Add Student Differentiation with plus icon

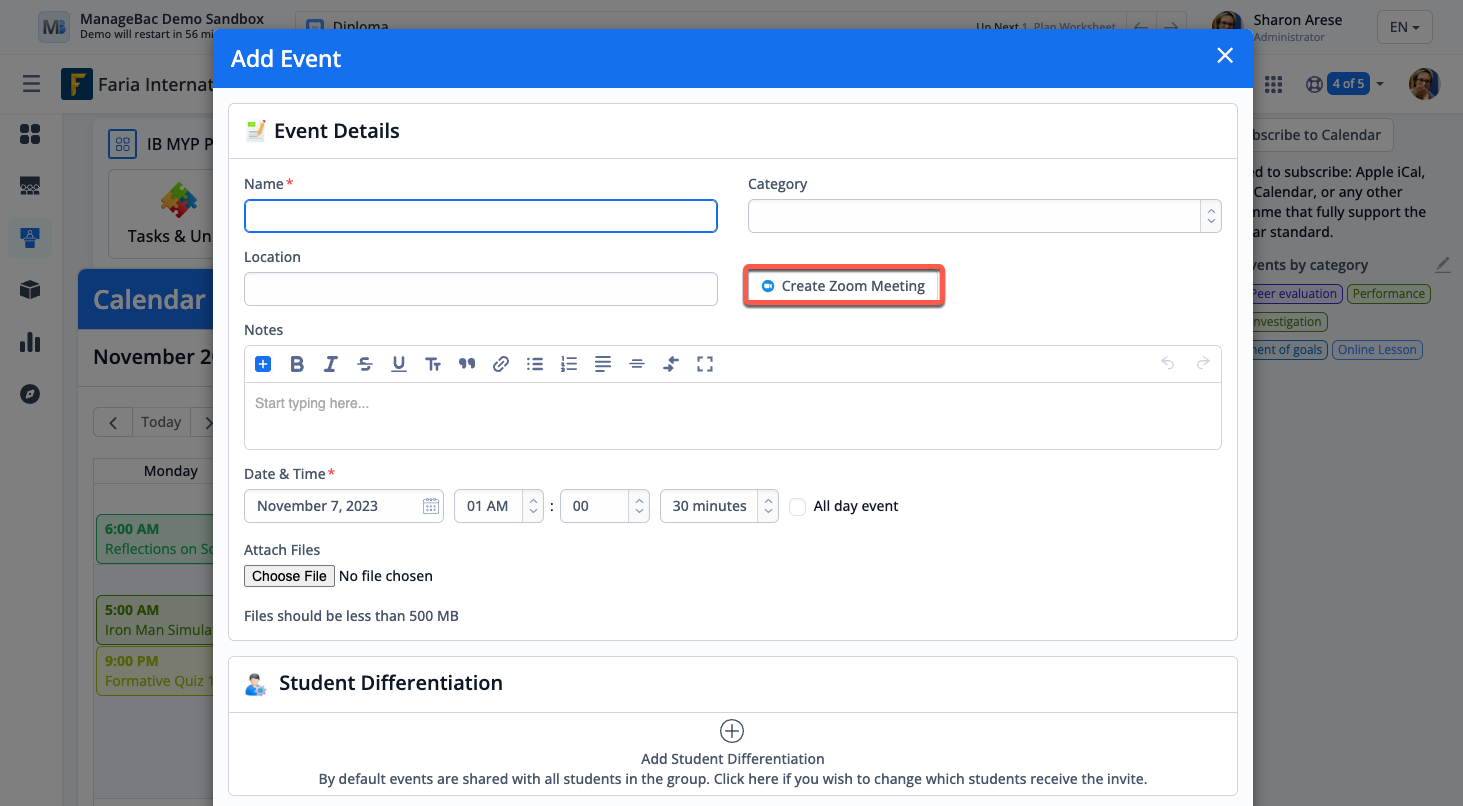(732, 731)
